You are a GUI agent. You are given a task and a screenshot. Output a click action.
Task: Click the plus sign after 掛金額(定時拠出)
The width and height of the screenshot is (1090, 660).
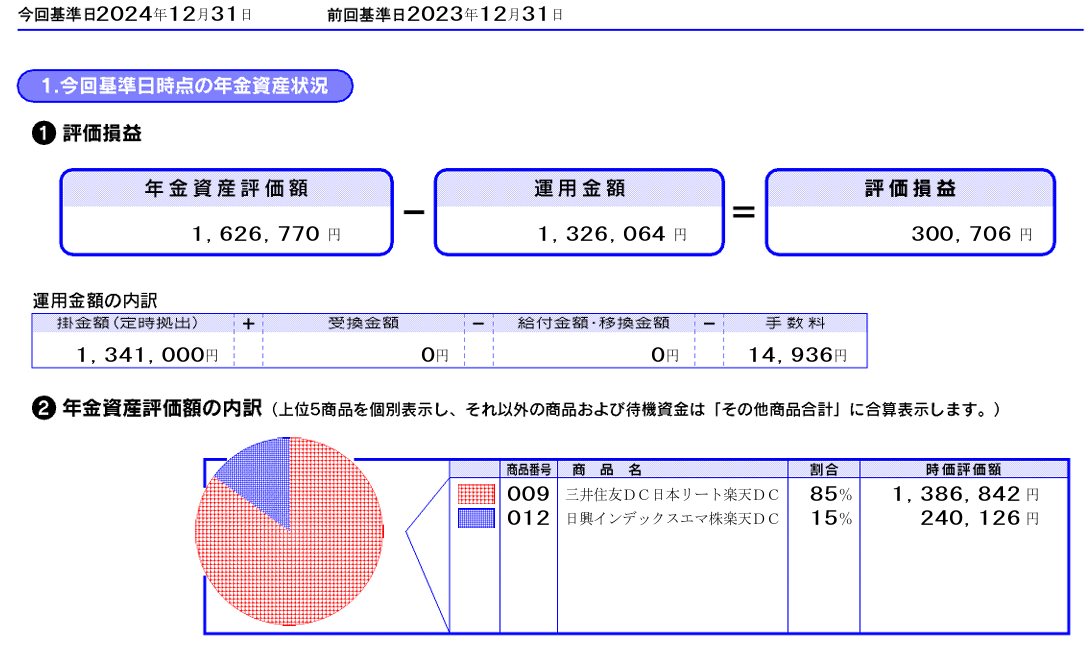point(248,324)
